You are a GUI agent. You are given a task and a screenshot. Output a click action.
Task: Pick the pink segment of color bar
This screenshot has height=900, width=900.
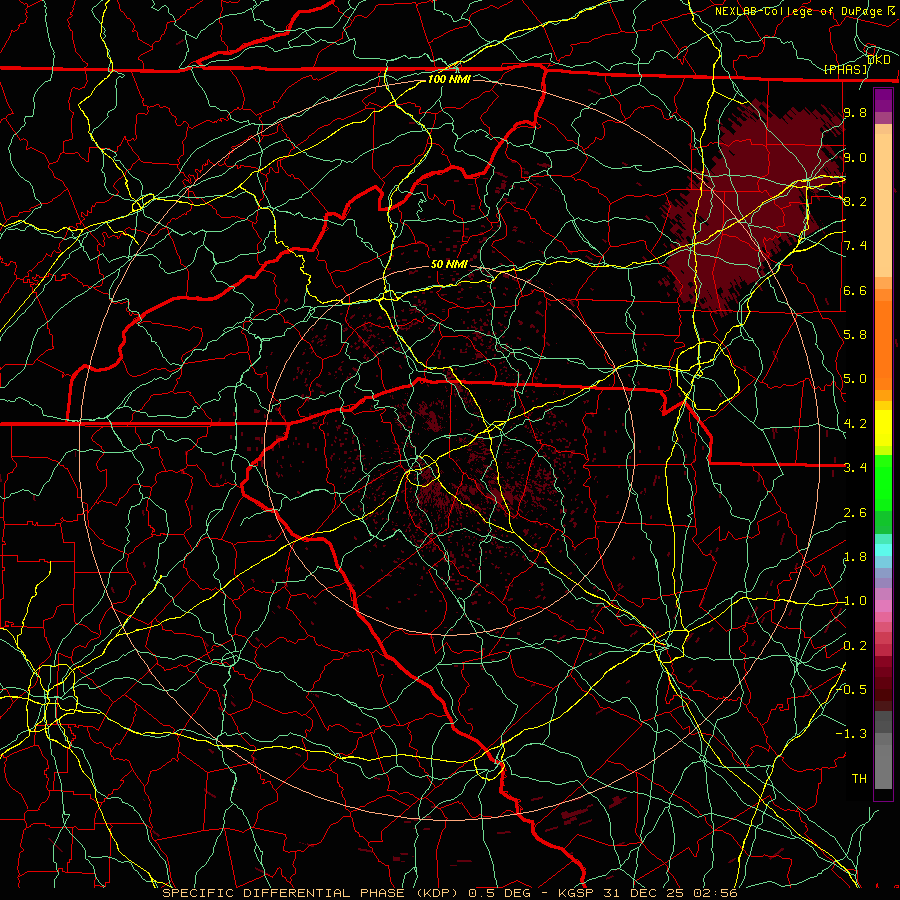tap(883, 606)
